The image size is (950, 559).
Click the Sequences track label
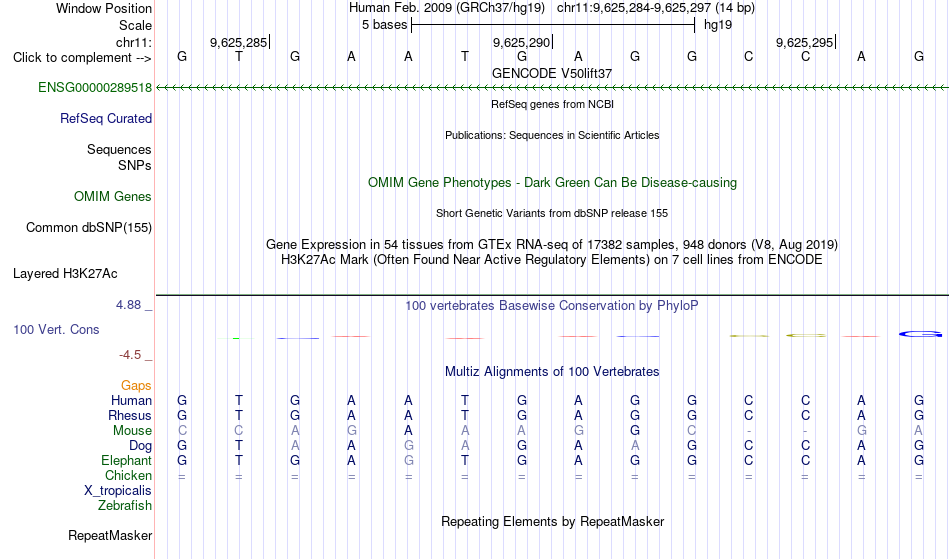[x=119, y=150]
